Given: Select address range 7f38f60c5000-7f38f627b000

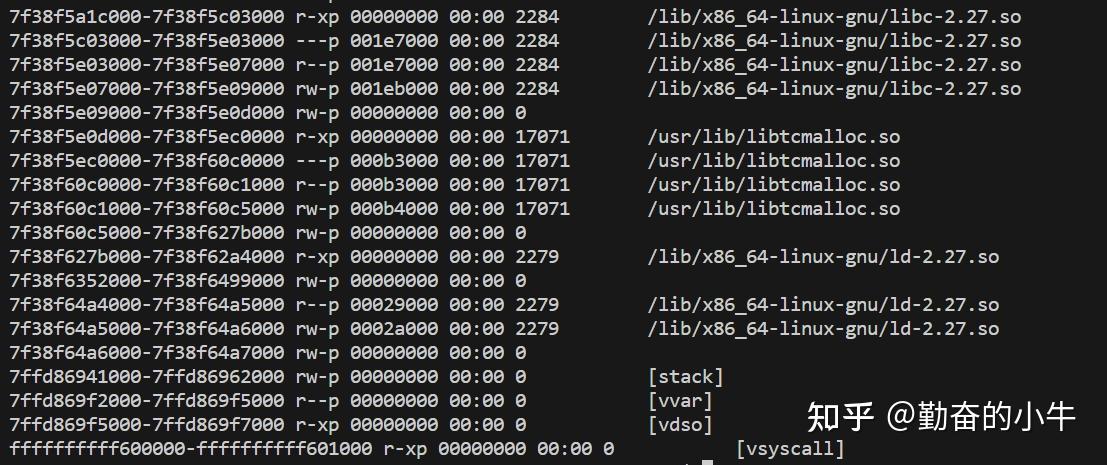Looking at the screenshot, I should tap(147, 233).
